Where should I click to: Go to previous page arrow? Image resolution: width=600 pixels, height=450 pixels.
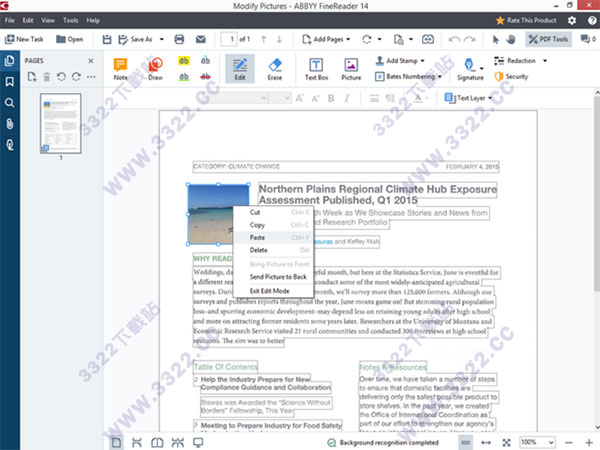point(263,39)
